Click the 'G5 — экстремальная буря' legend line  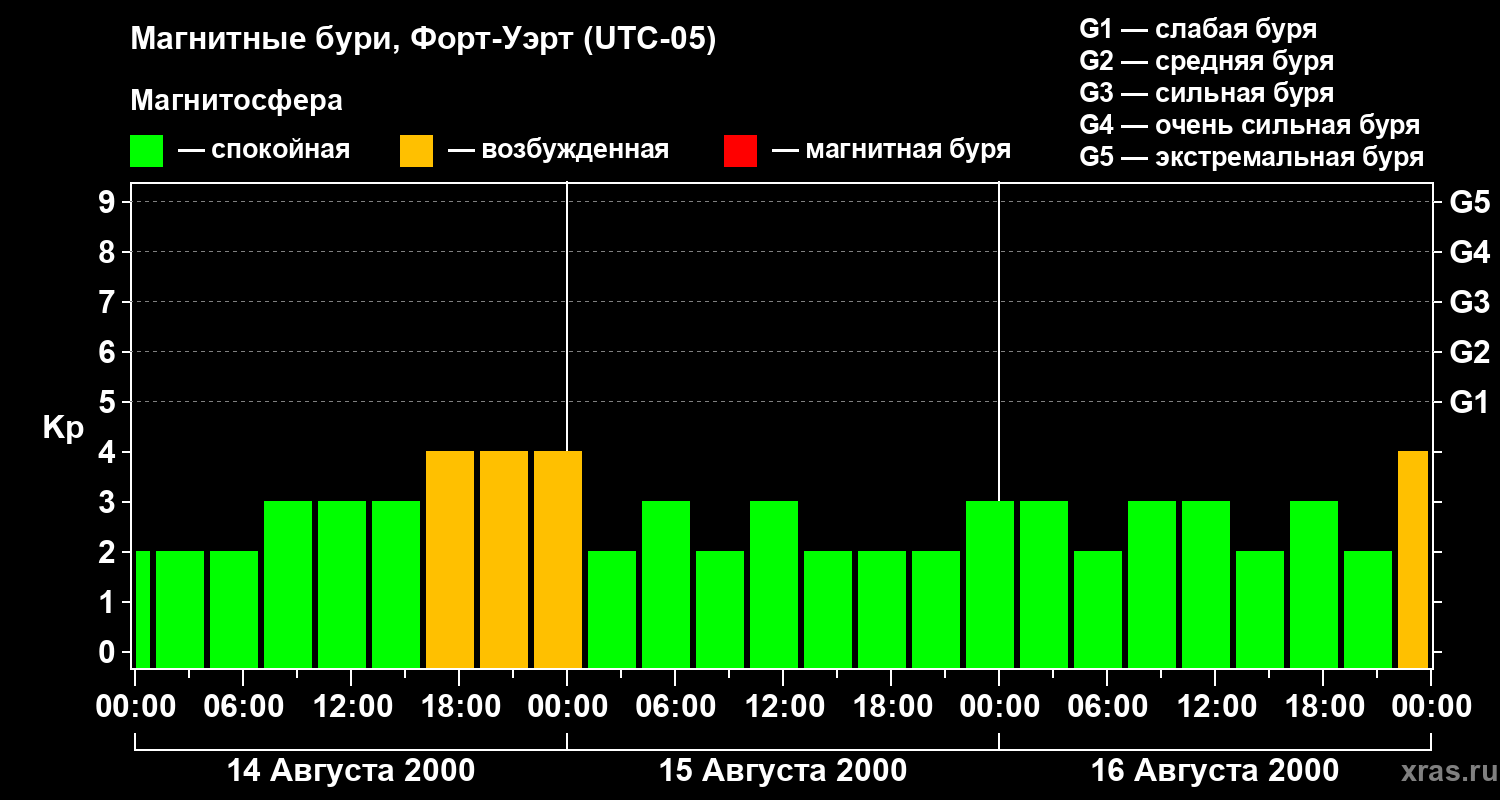coord(1252,158)
